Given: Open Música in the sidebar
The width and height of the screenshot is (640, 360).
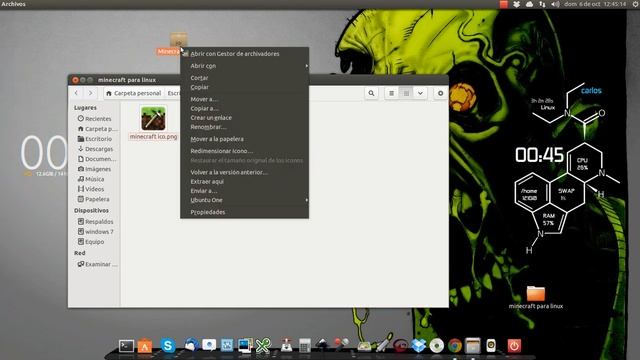Looking at the screenshot, I should [x=91, y=179].
